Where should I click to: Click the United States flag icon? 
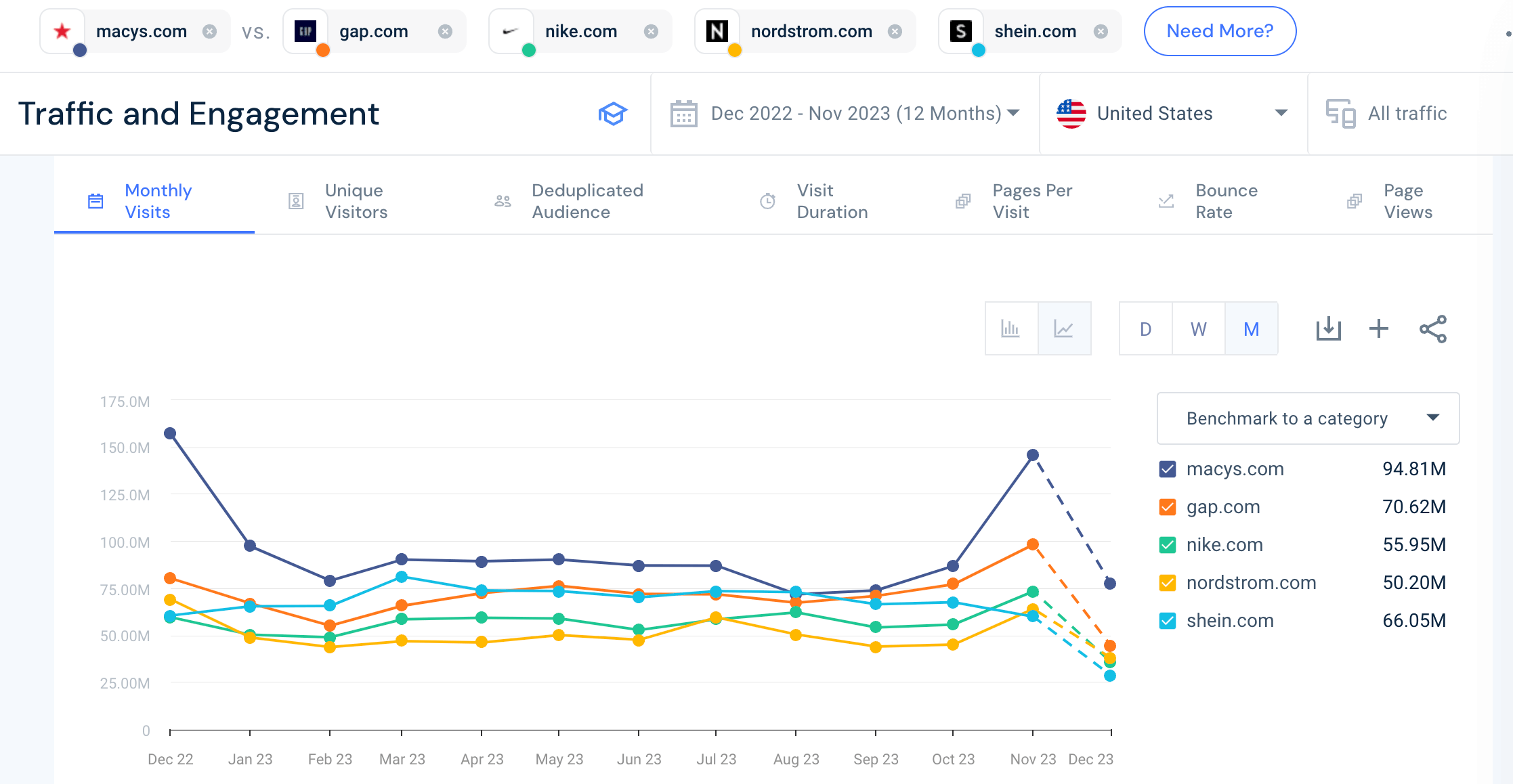pos(1071,114)
